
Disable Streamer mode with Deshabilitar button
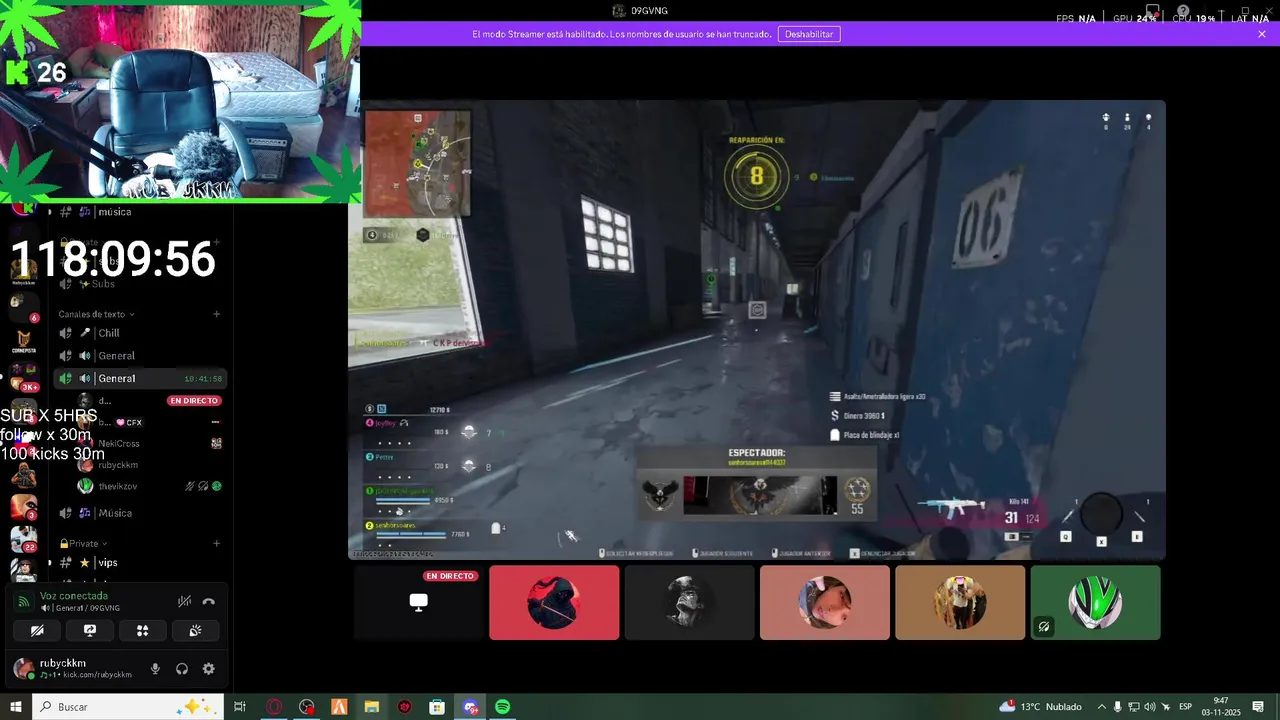[809, 34]
